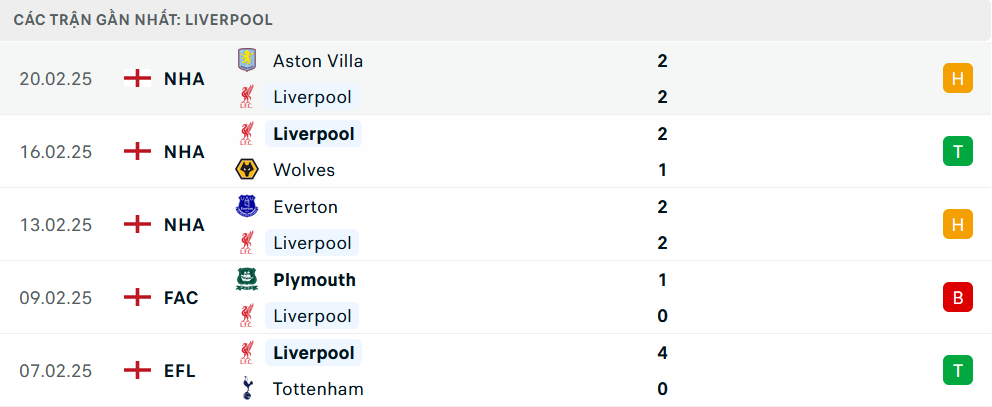Click the Wolves club crest icon

(246, 170)
